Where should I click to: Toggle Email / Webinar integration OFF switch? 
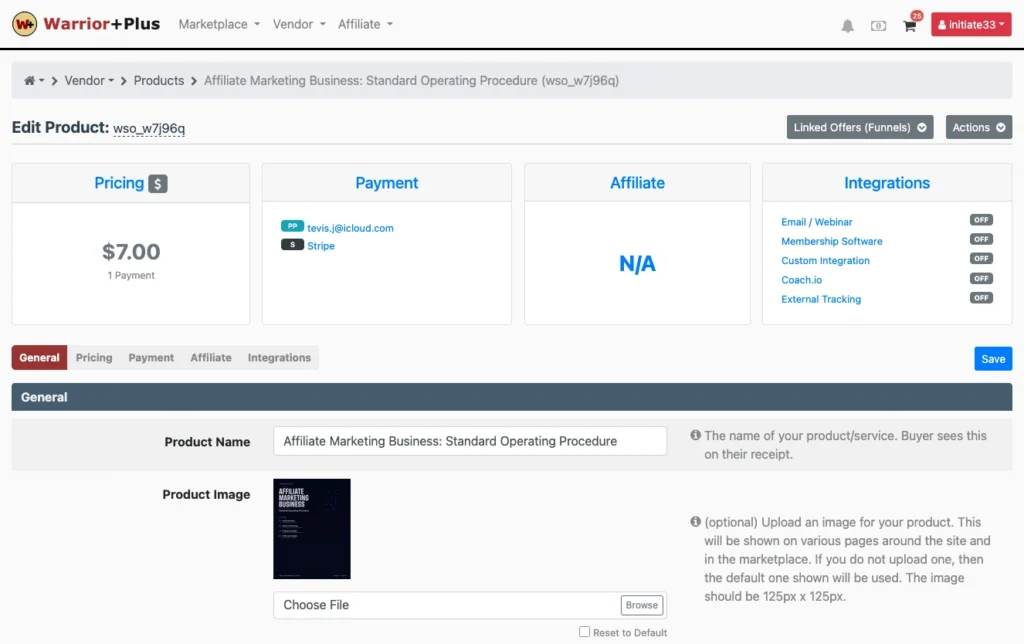980,220
